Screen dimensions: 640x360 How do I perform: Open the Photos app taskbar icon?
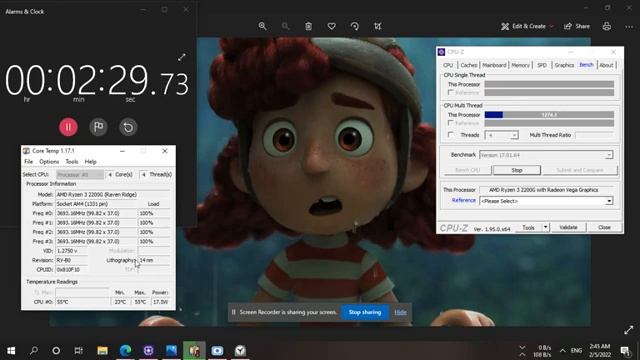click(171, 351)
